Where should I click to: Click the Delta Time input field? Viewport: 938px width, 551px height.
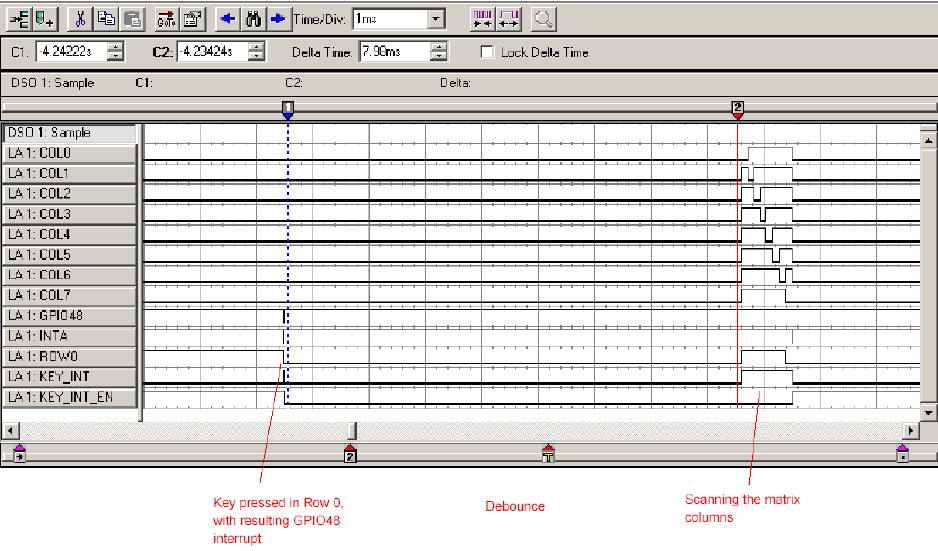point(394,51)
